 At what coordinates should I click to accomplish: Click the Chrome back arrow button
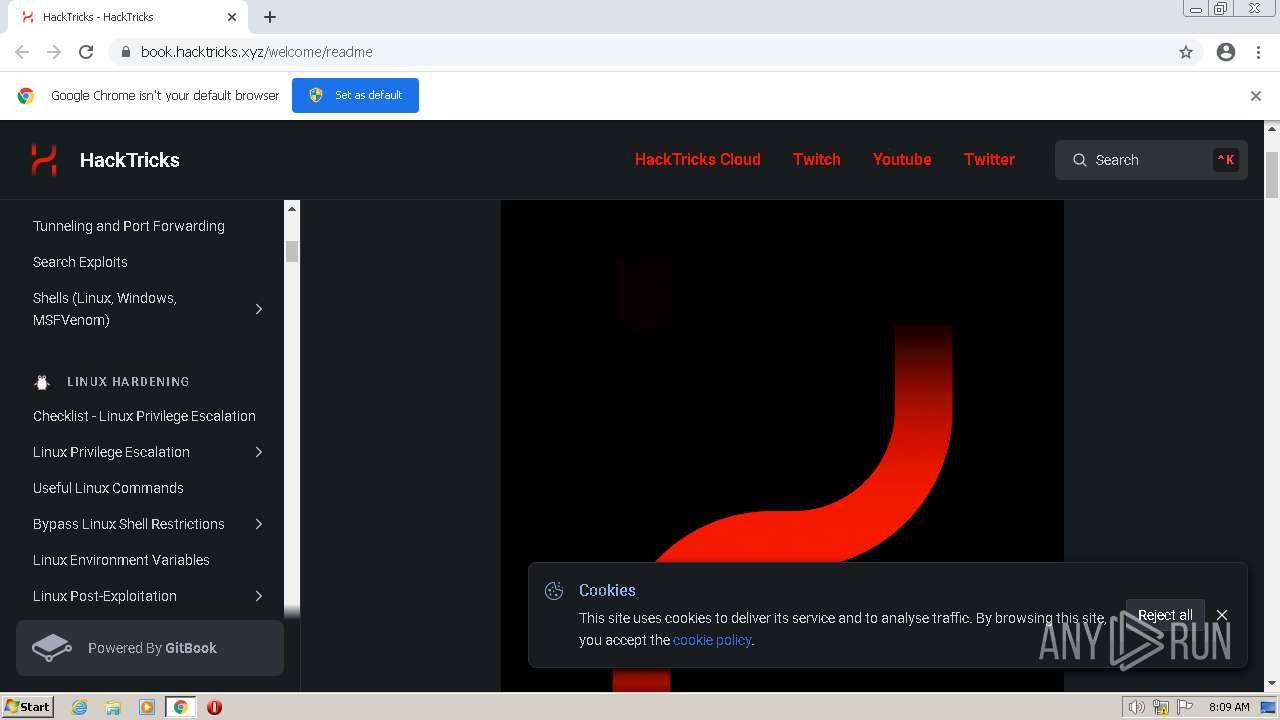pos(22,52)
